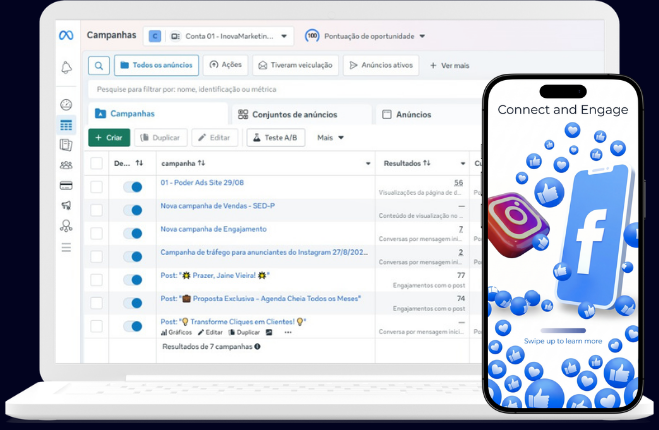The width and height of the screenshot is (659, 430).
Task: Select the Anúncios ativos filter
Action: pyautogui.click(x=381, y=66)
